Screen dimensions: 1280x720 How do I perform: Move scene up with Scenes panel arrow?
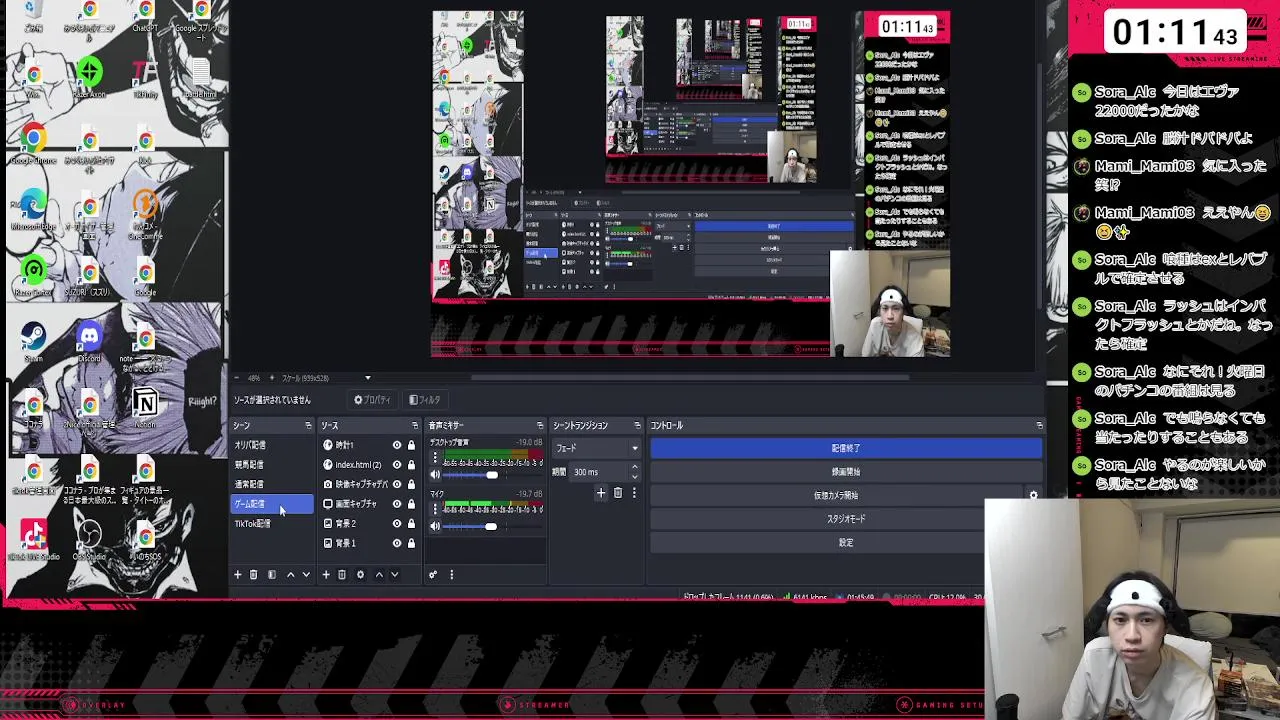click(290, 575)
